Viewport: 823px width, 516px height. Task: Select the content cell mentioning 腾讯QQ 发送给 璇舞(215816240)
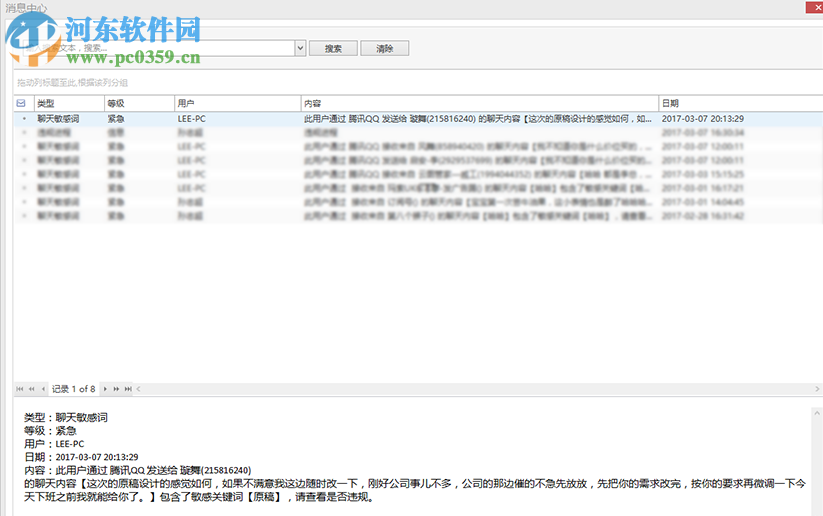click(x=480, y=119)
